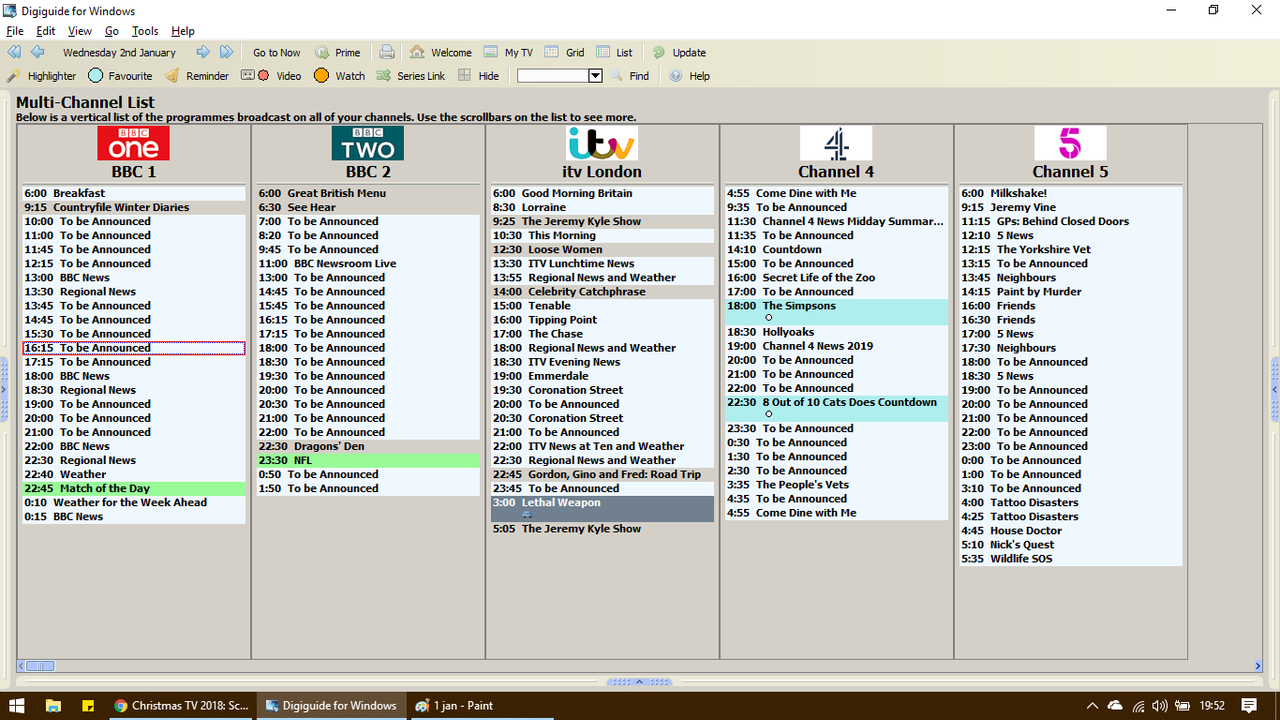Go to previous day arrow
The height and width of the screenshot is (720, 1280).
(x=37, y=52)
